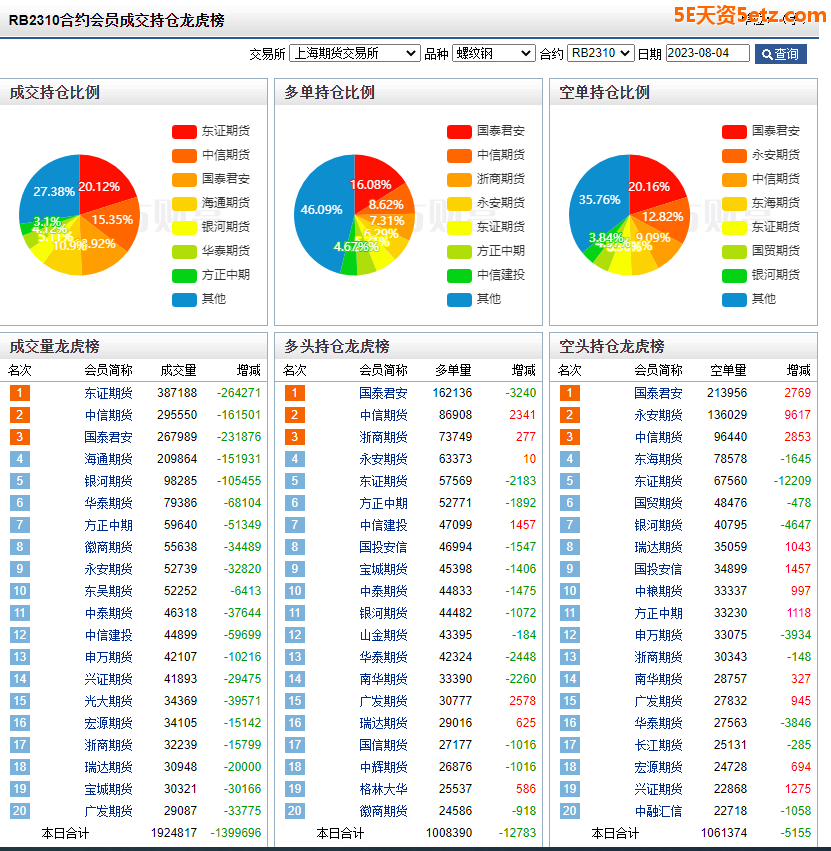
Task: Open 中信建投 in the 多头持仓龙虎榜 table
Action: click(x=383, y=525)
